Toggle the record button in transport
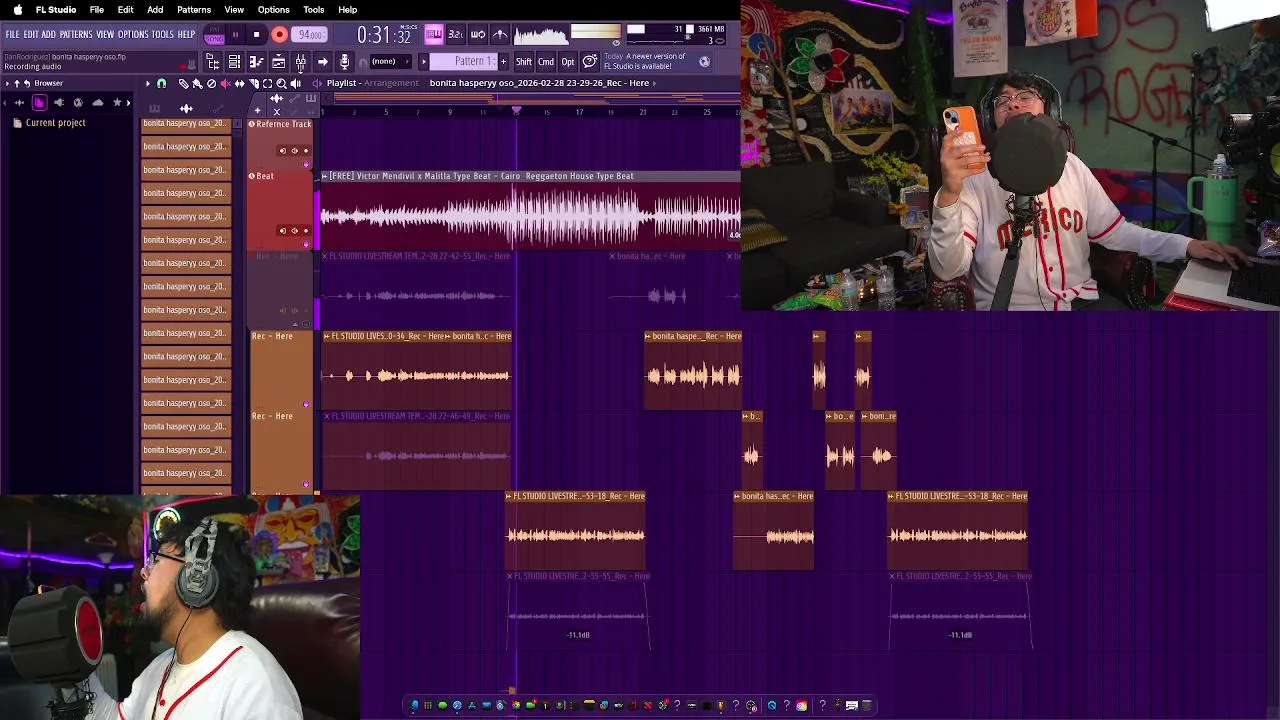Viewport: 1280px width, 720px height. tap(279, 35)
